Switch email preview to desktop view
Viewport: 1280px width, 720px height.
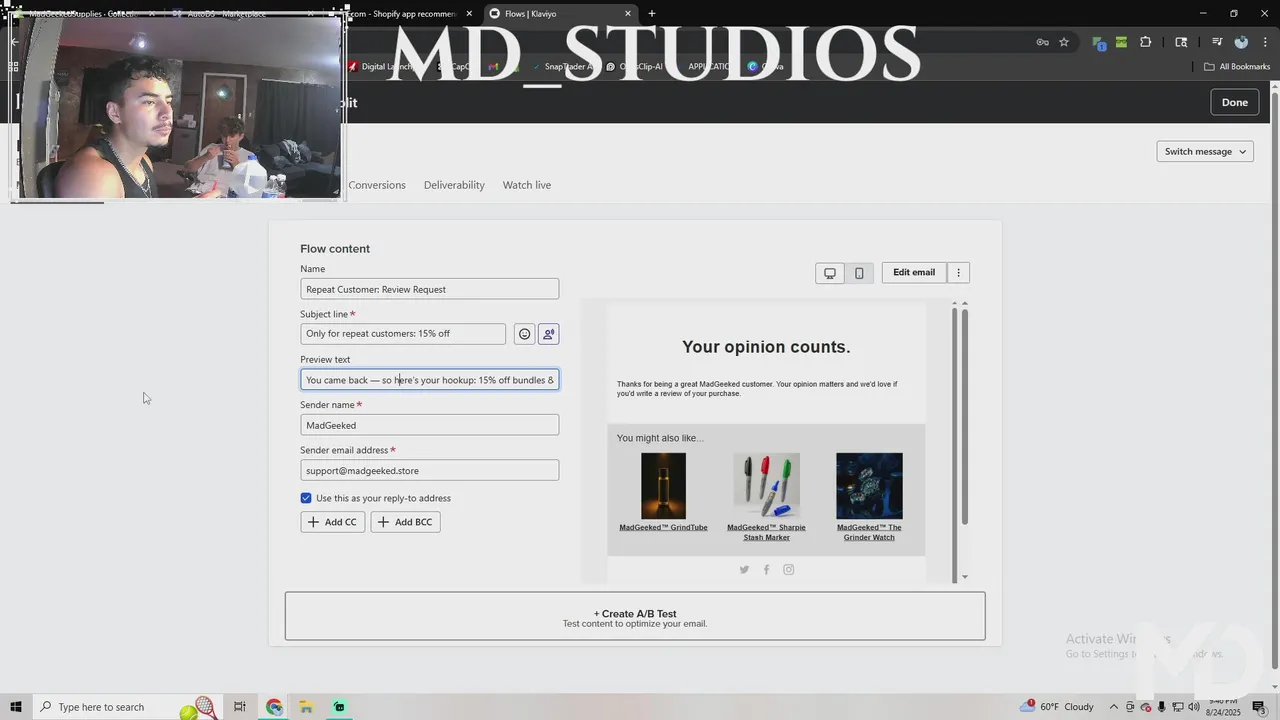(830, 273)
